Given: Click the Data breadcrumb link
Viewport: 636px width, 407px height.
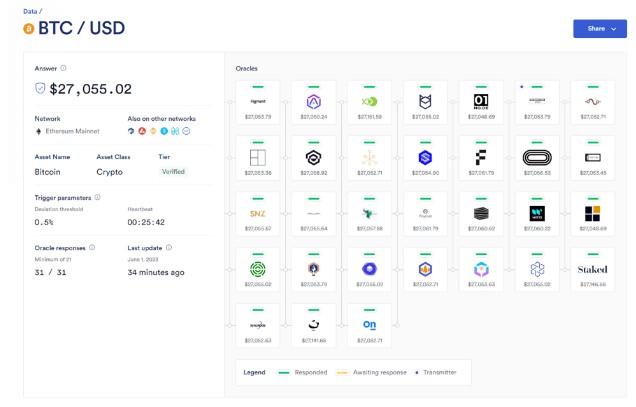Looking at the screenshot, I should click(29, 10).
